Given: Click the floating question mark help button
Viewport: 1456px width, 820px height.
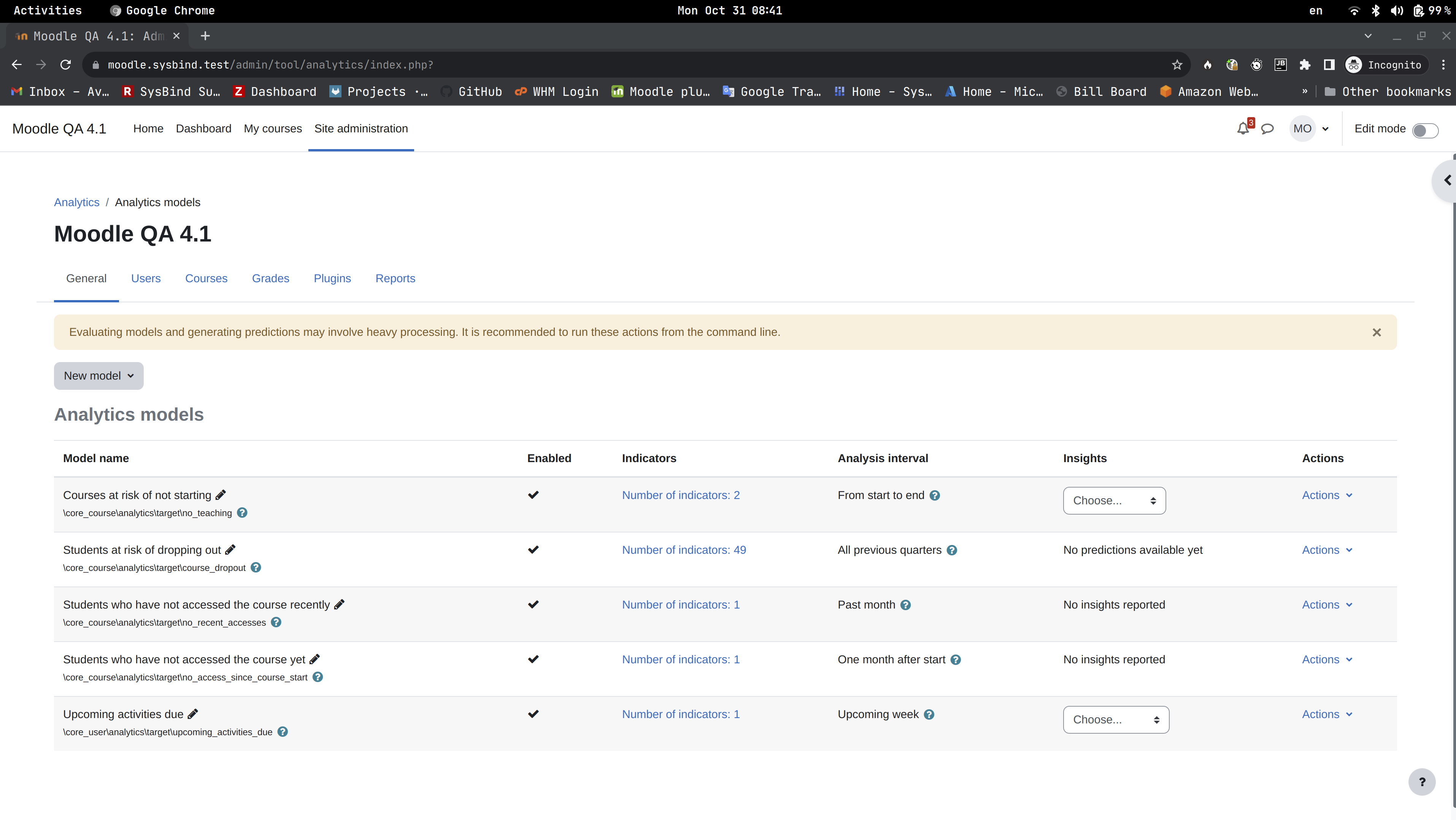Looking at the screenshot, I should click(x=1422, y=782).
